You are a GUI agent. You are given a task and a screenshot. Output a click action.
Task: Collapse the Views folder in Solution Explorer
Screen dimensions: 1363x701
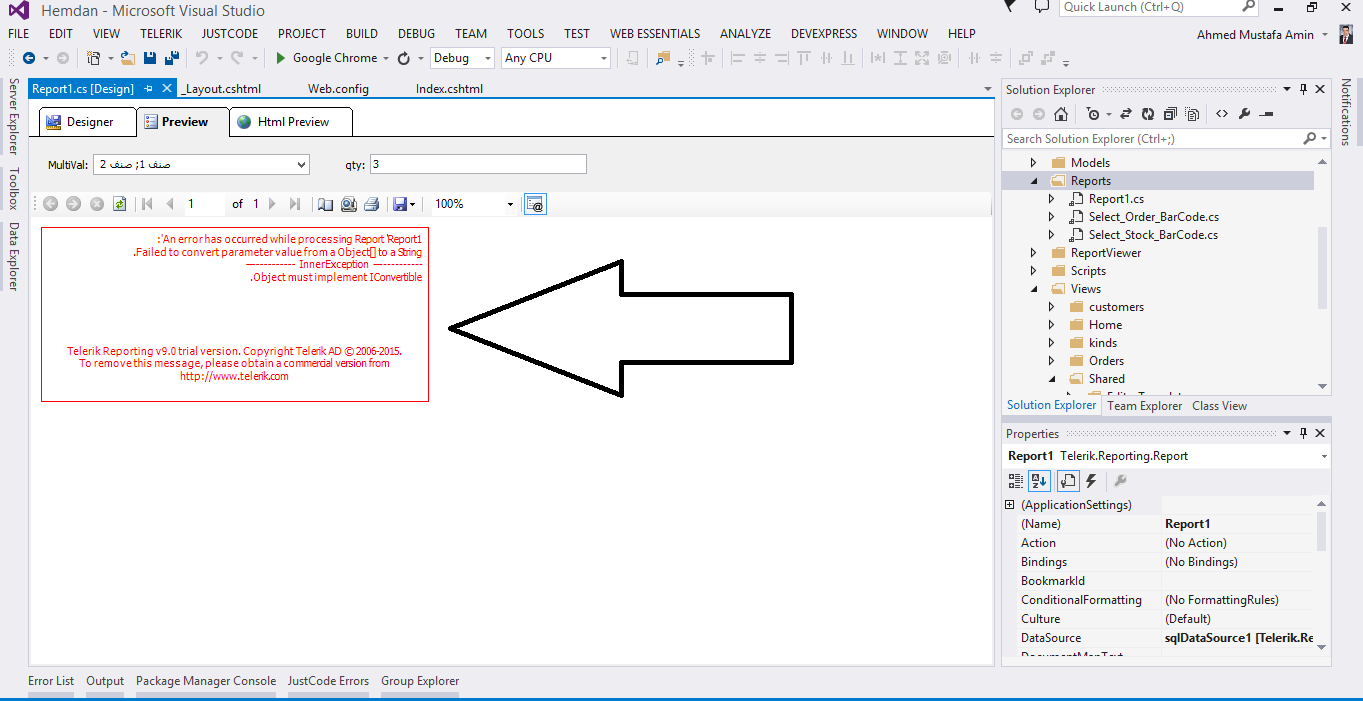pyautogui.click(x=1034, y=289)
